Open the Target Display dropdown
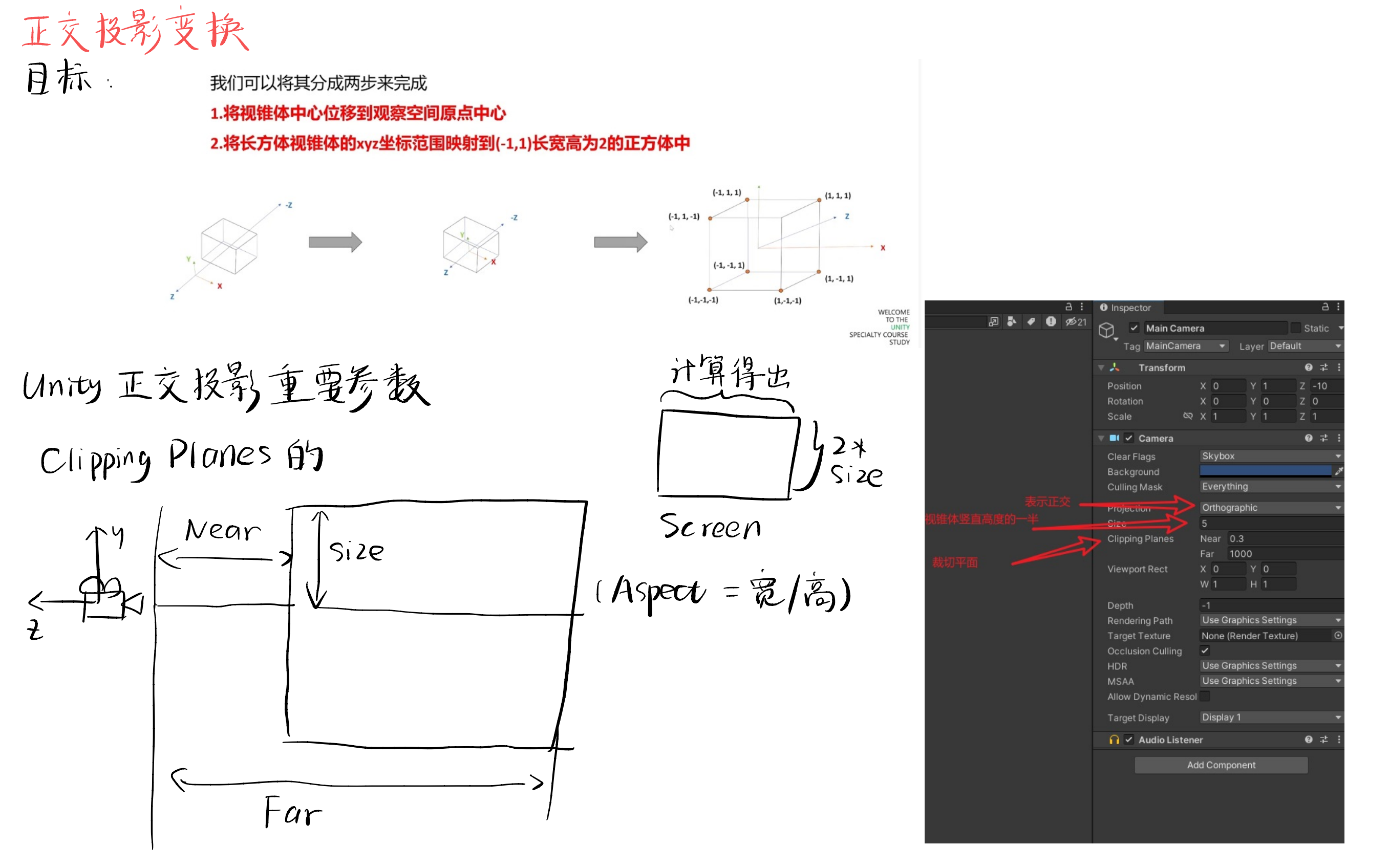The height and width of the screenshot is (868, 1389). pyautogui.click(x=1271, y=717)
